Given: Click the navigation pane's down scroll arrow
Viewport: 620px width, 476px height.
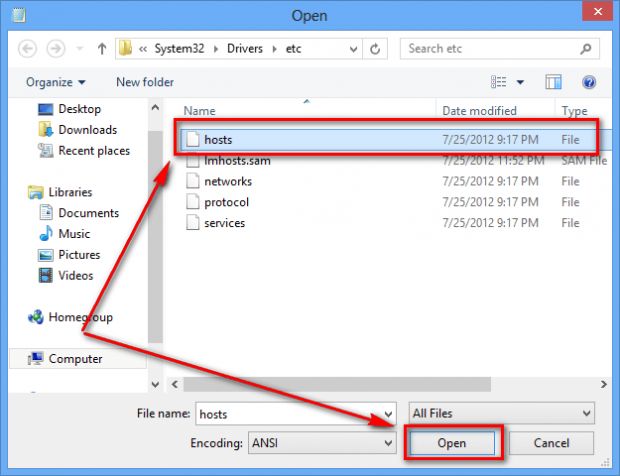Looking at the screenshot, I should 155,384.
